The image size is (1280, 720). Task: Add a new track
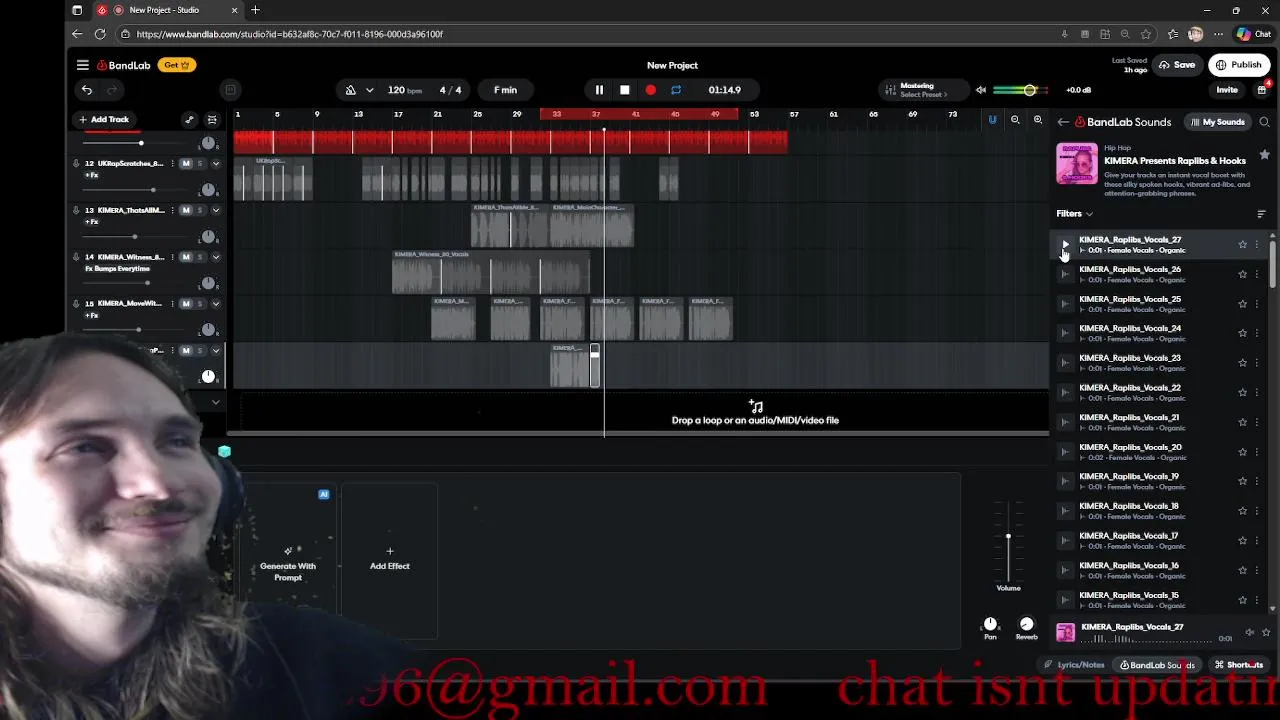(x=104, y=120)
